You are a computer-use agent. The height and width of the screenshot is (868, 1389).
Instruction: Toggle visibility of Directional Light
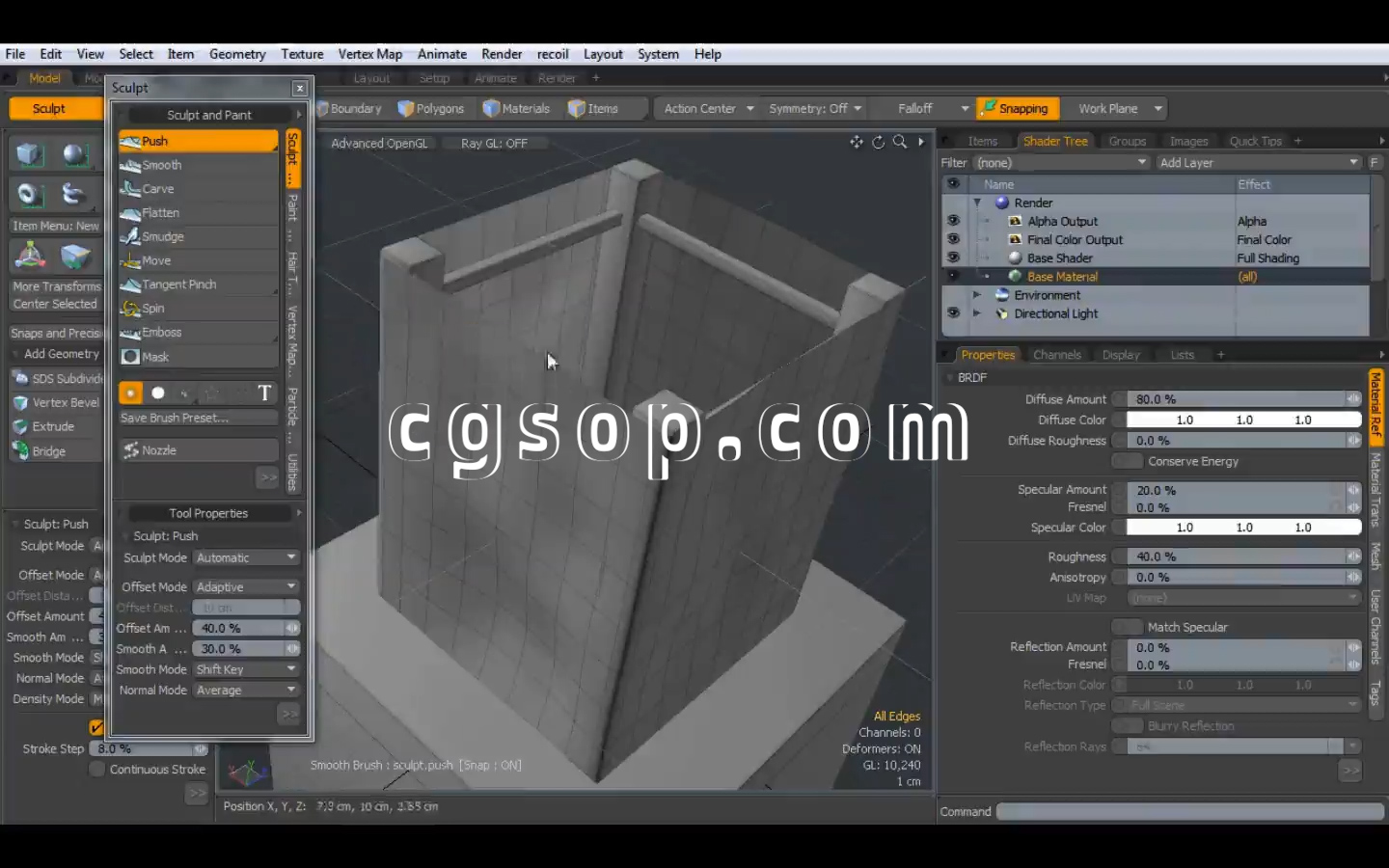[x=953, y=313]
